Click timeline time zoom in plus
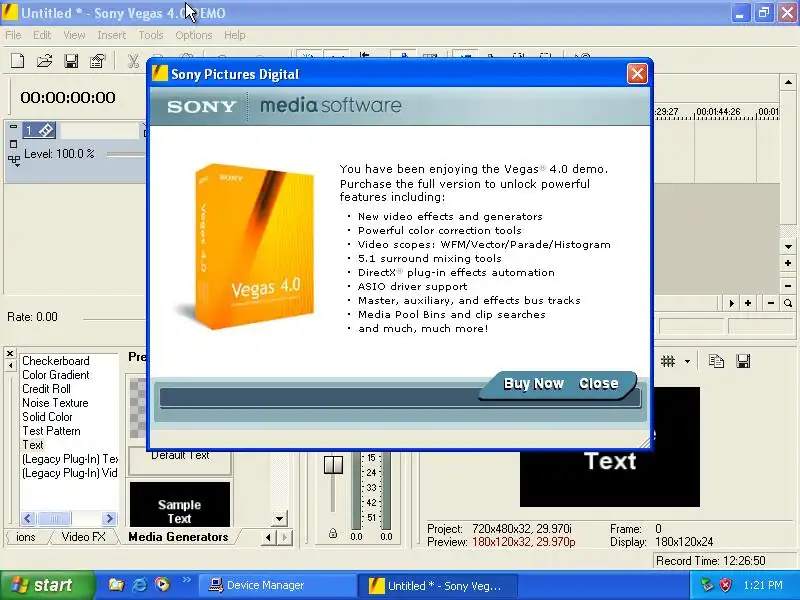 (x=748, y=304)
